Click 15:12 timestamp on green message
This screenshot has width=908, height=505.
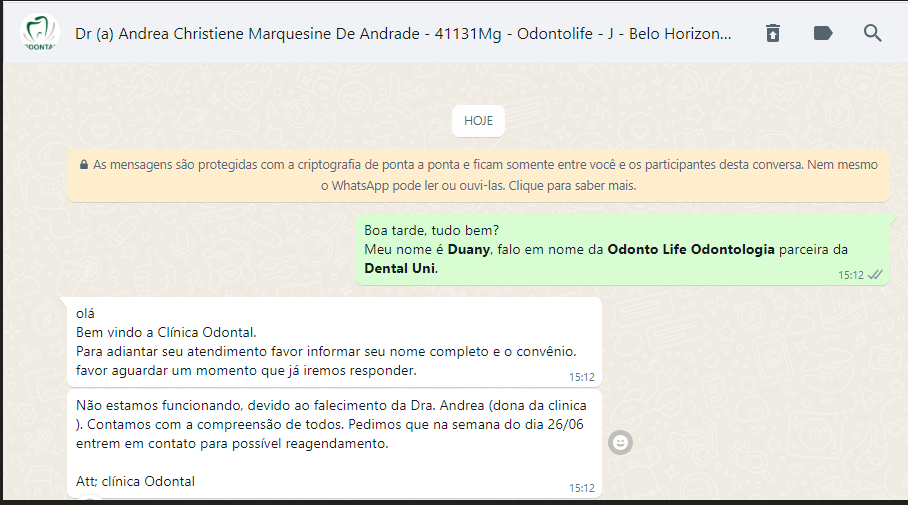[x=851, y=275]
